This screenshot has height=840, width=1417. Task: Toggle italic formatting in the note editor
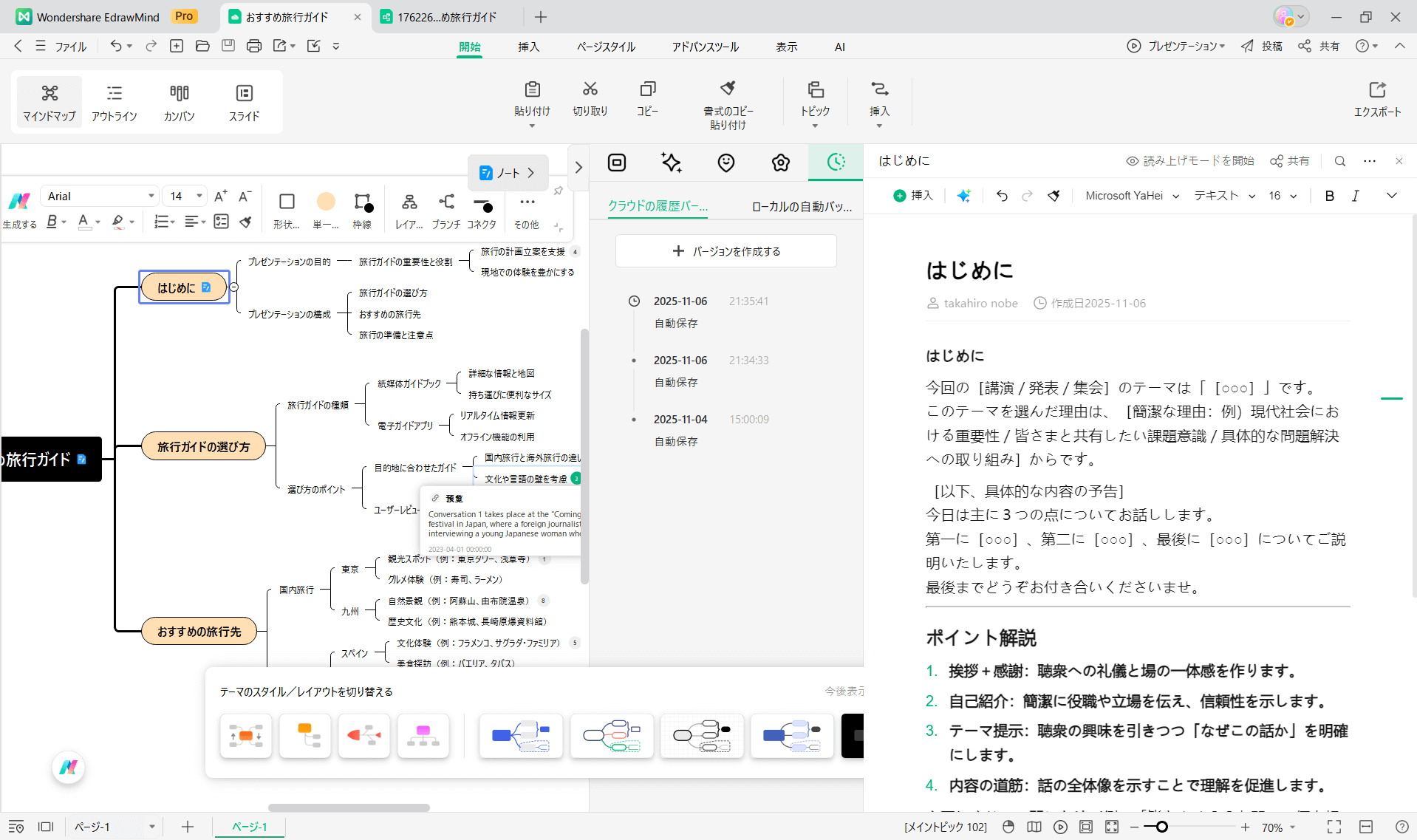[x=1356, y=195]
